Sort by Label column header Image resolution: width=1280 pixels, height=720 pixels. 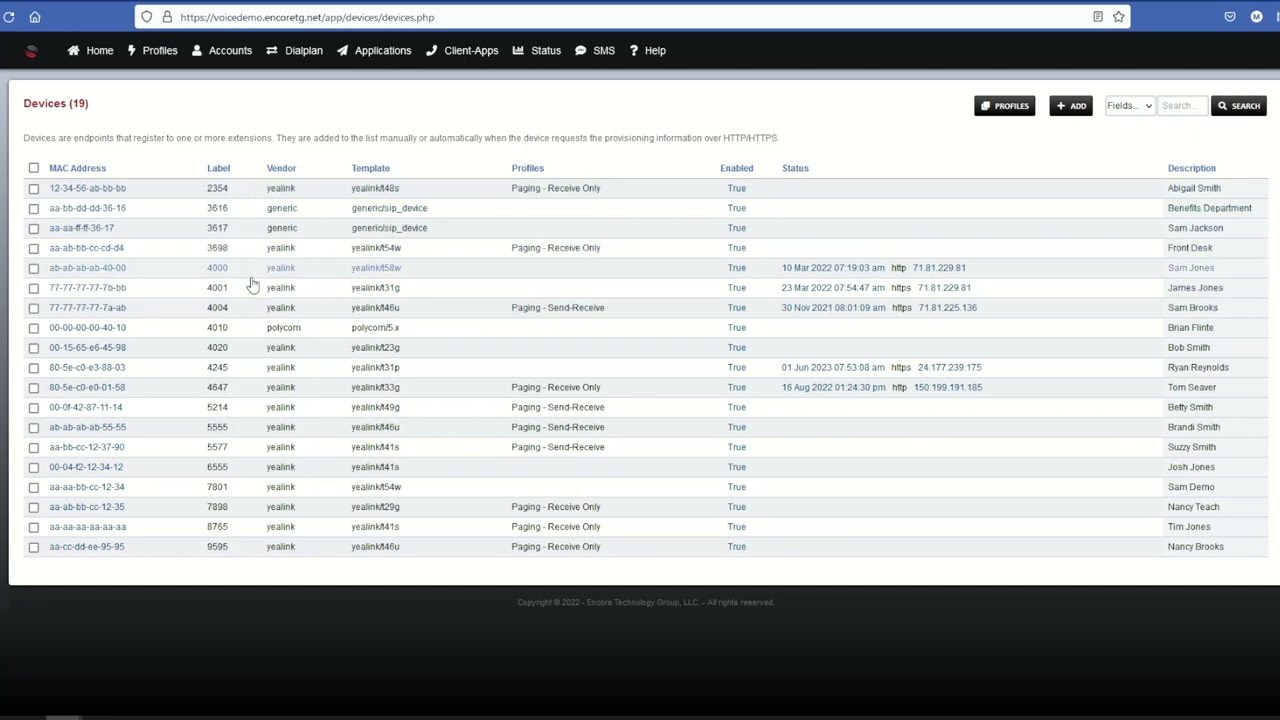[x=218, y=168]
